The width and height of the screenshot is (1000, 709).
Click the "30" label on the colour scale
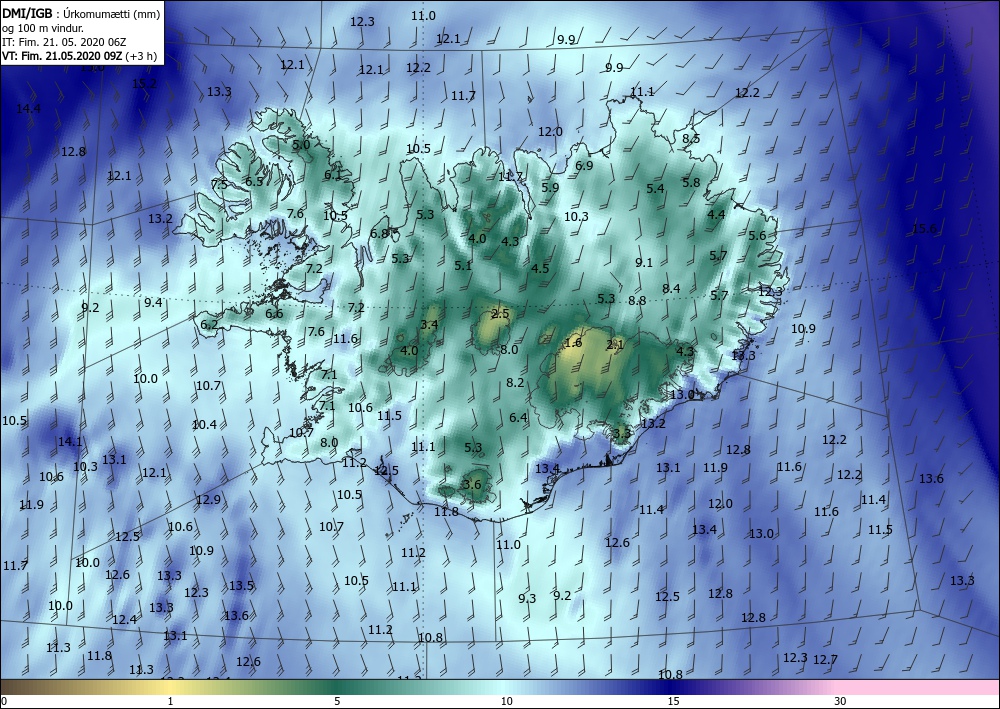(841, 701)
